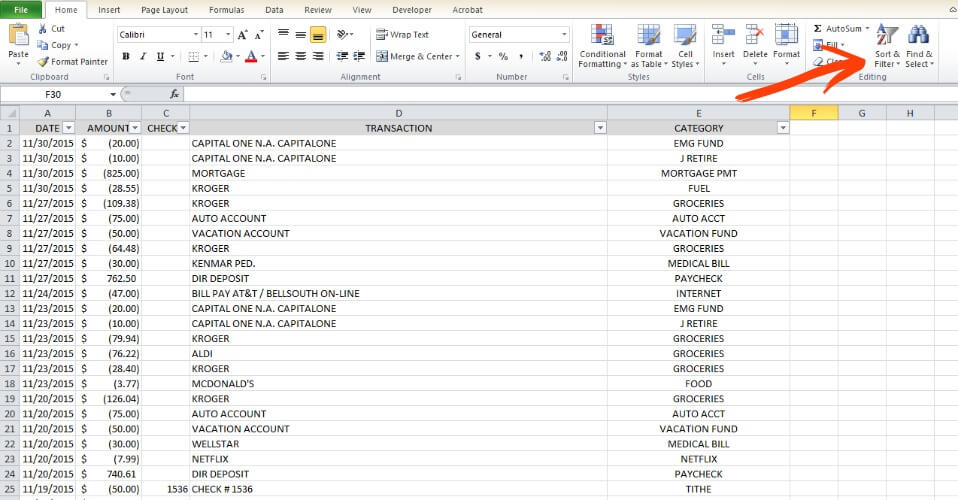This screenshot has width=958, height=500.
Task: Open the File tab
Action: pyautogui.click(x=21, y=10)
